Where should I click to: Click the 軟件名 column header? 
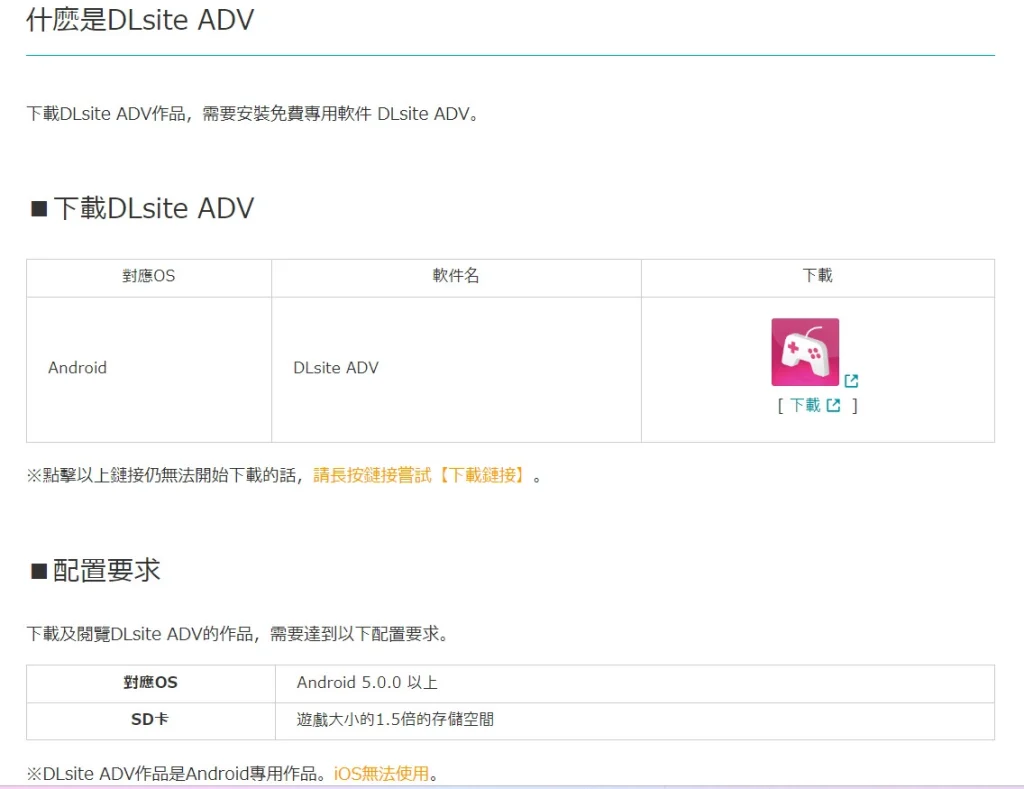(456, 276)
